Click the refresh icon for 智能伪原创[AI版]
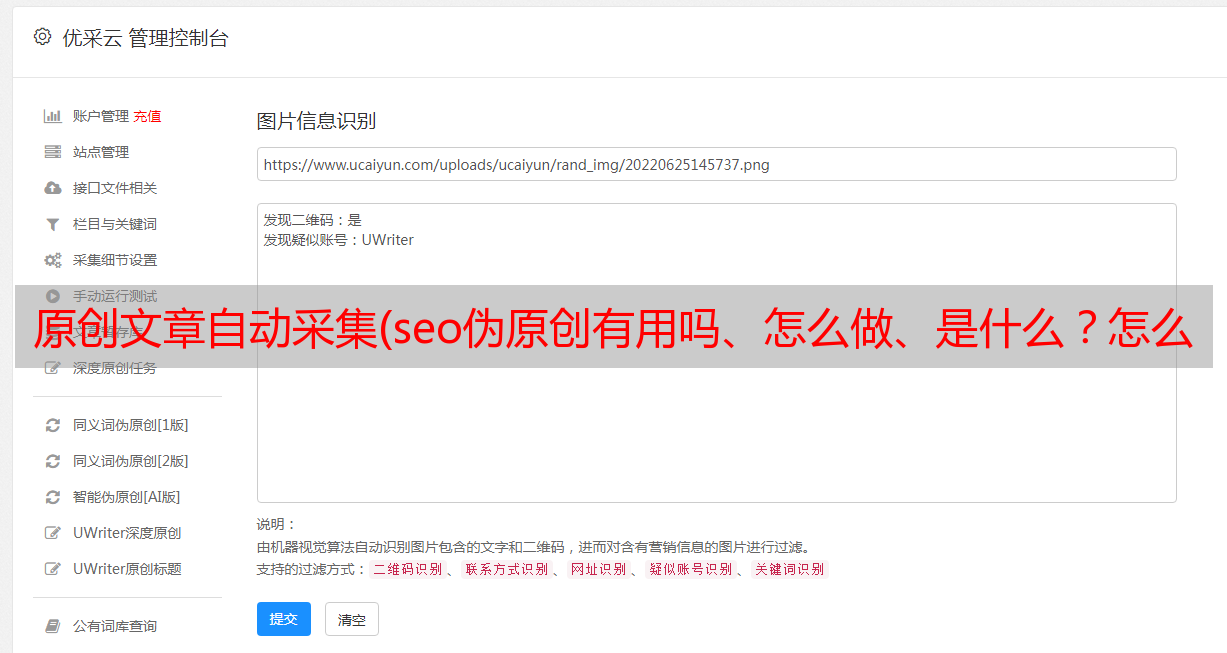Screen dimensions: 1227x653 [53, 497]
